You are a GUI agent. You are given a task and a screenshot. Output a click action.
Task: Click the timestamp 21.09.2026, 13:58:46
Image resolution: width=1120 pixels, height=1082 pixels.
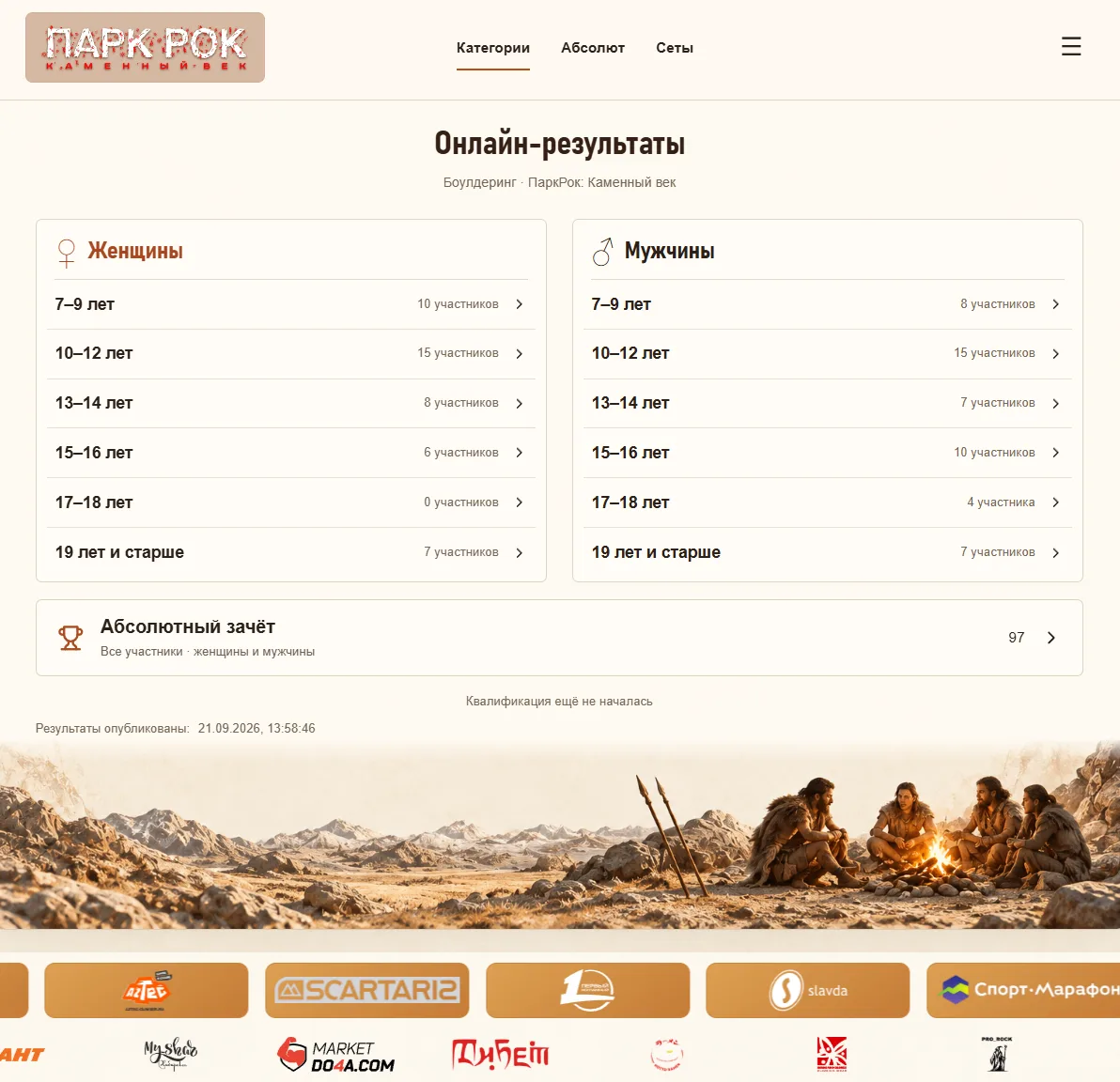(x=257, y=729)
